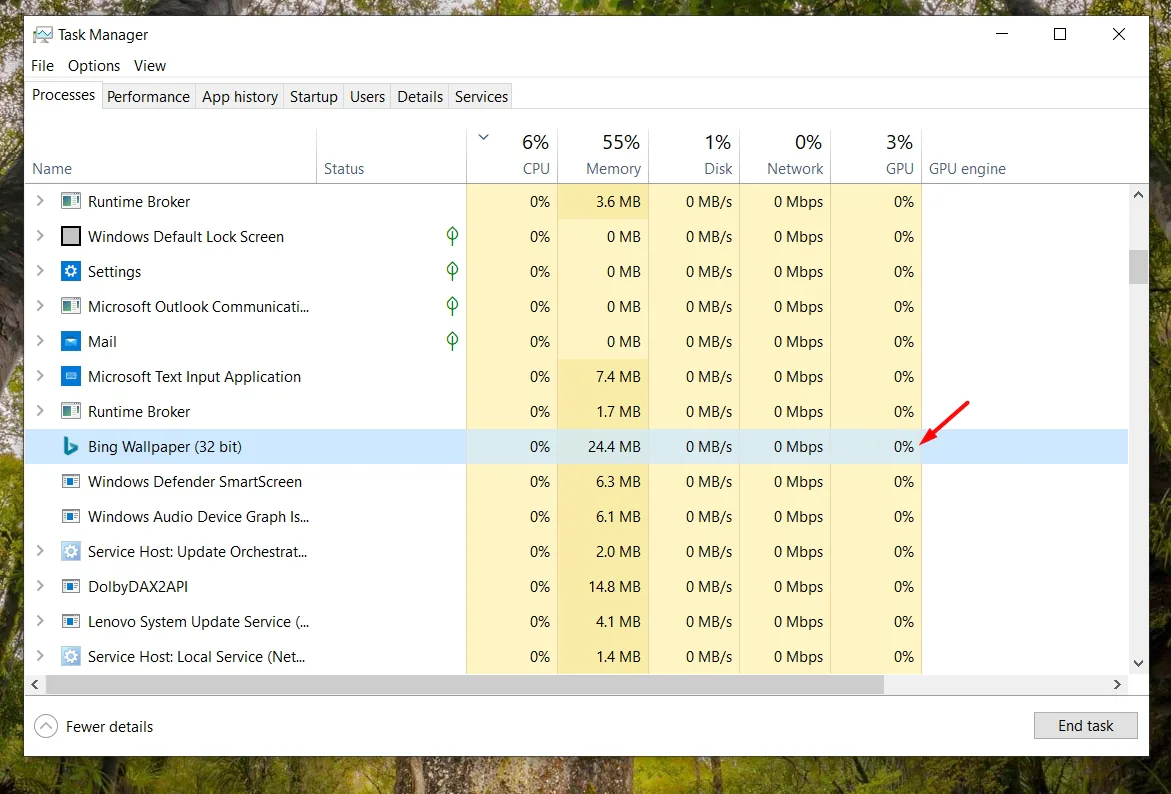Click the Settings gear process icon
The height and width of the screenshot is (794, 1171).
coord(71,272)
